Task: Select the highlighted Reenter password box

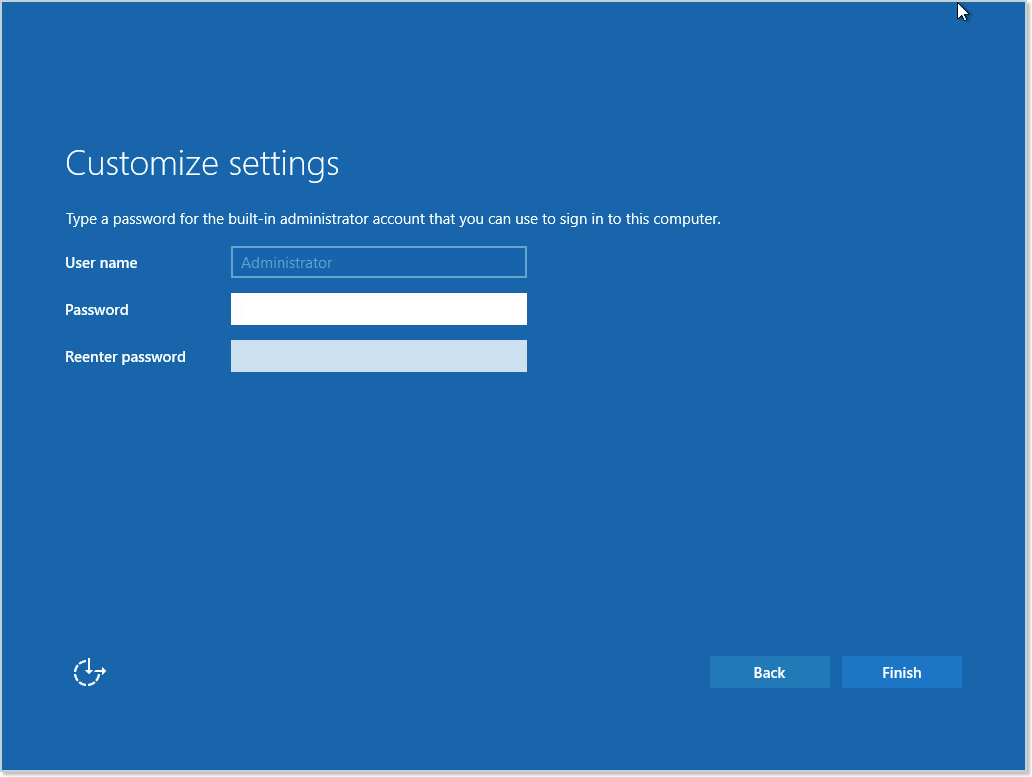Action: tap(378, 355)
